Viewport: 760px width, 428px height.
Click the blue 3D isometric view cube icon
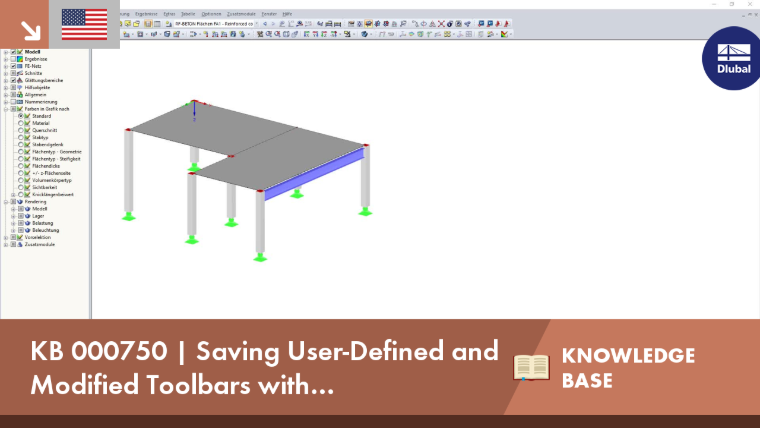tap(364, 34)
